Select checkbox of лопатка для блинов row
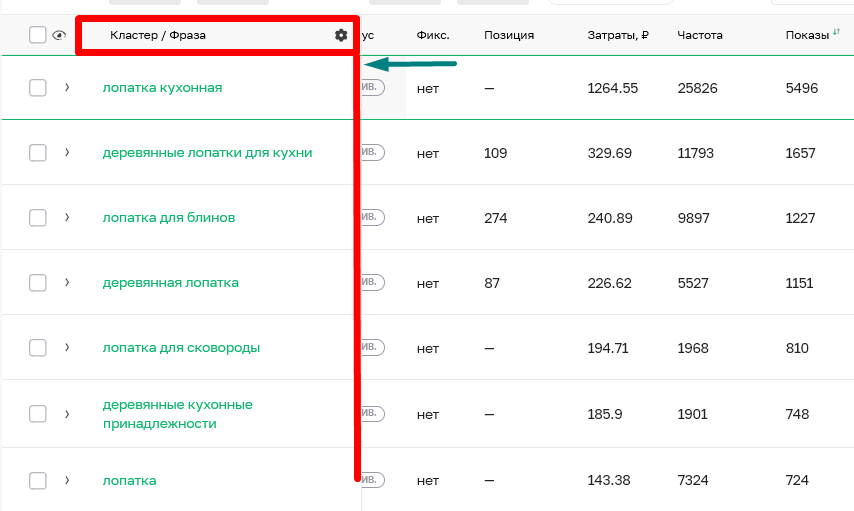The width and height of the screenshot is (854, 511). click(38, 218)
